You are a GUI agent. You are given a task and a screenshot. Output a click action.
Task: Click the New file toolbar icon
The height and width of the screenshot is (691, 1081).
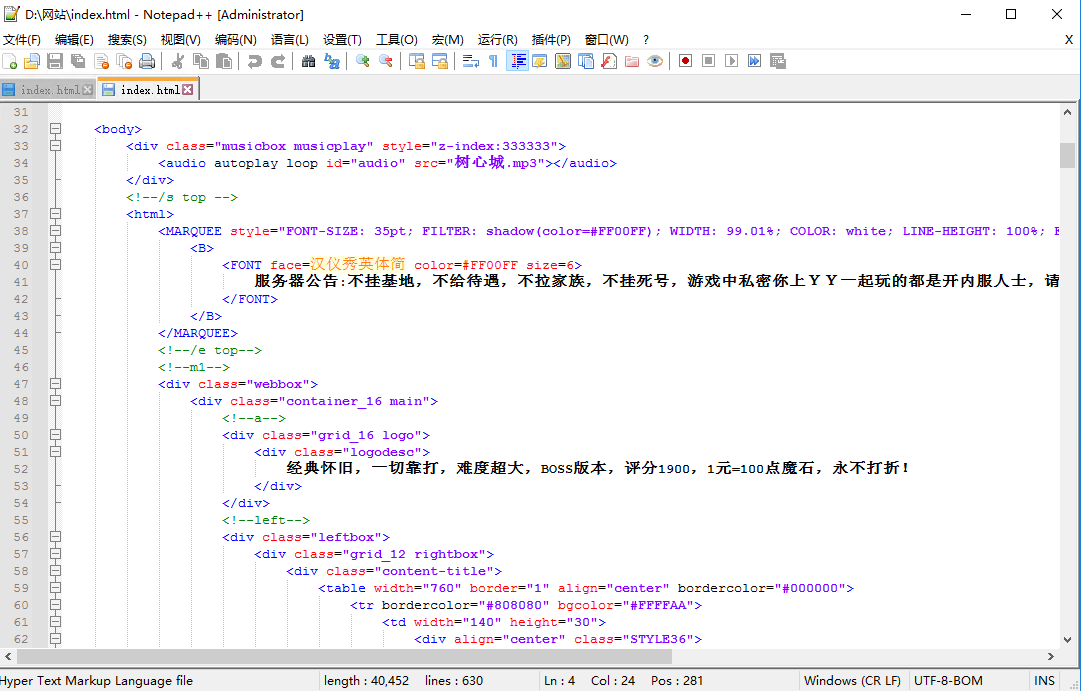pos(9,61)
